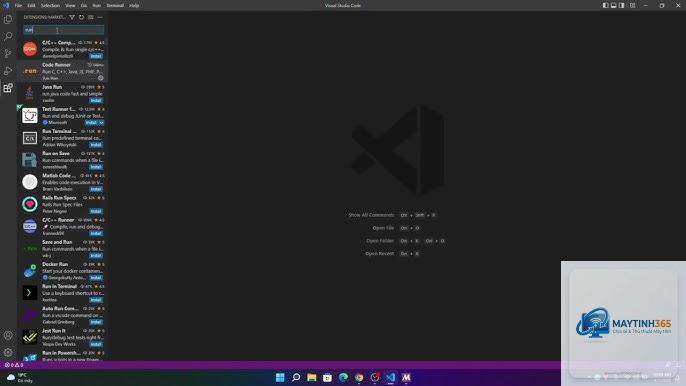Open the Rails Run Specs extension icon

pos(30,204)
